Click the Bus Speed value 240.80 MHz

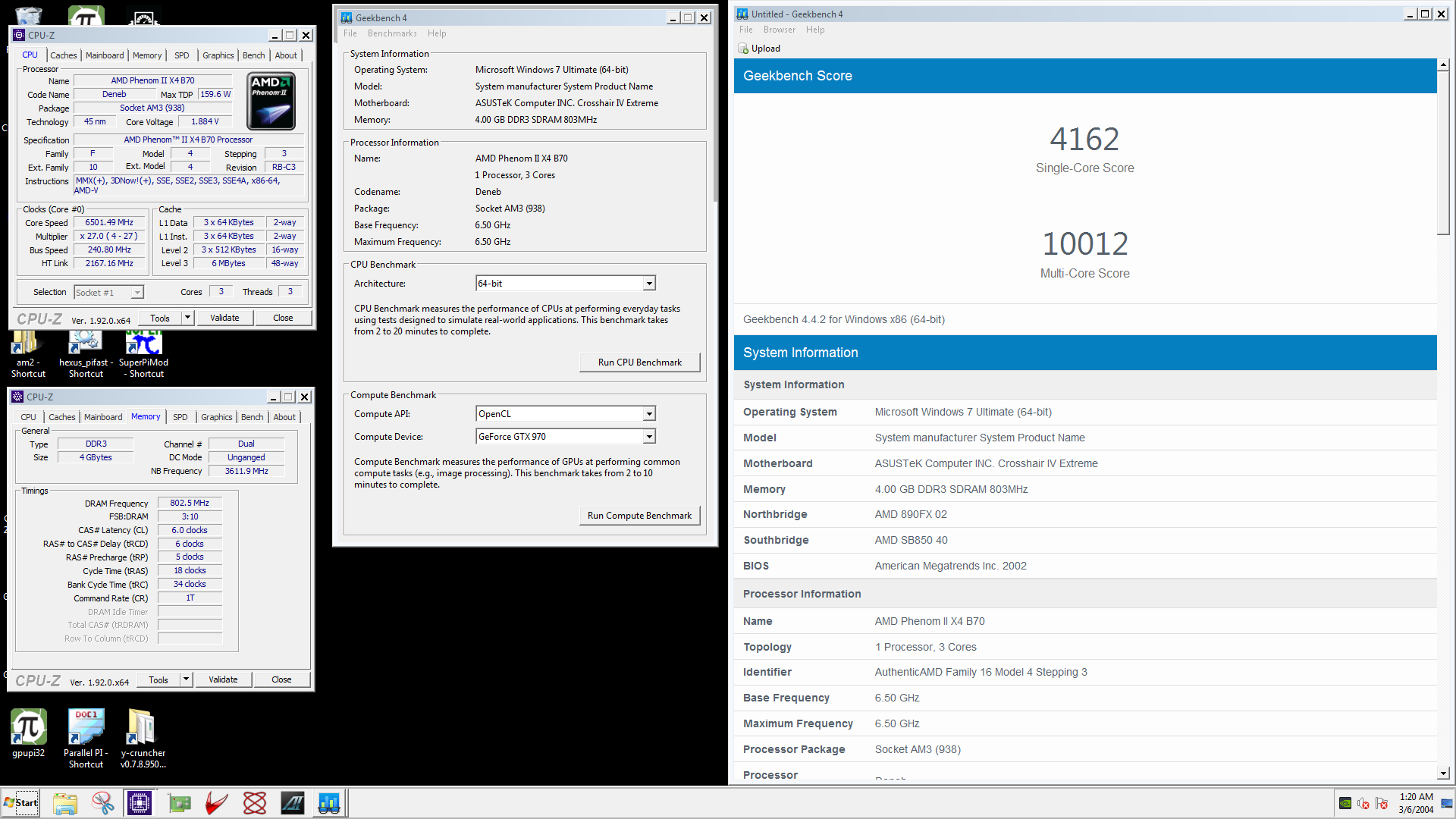coord(109,250)
